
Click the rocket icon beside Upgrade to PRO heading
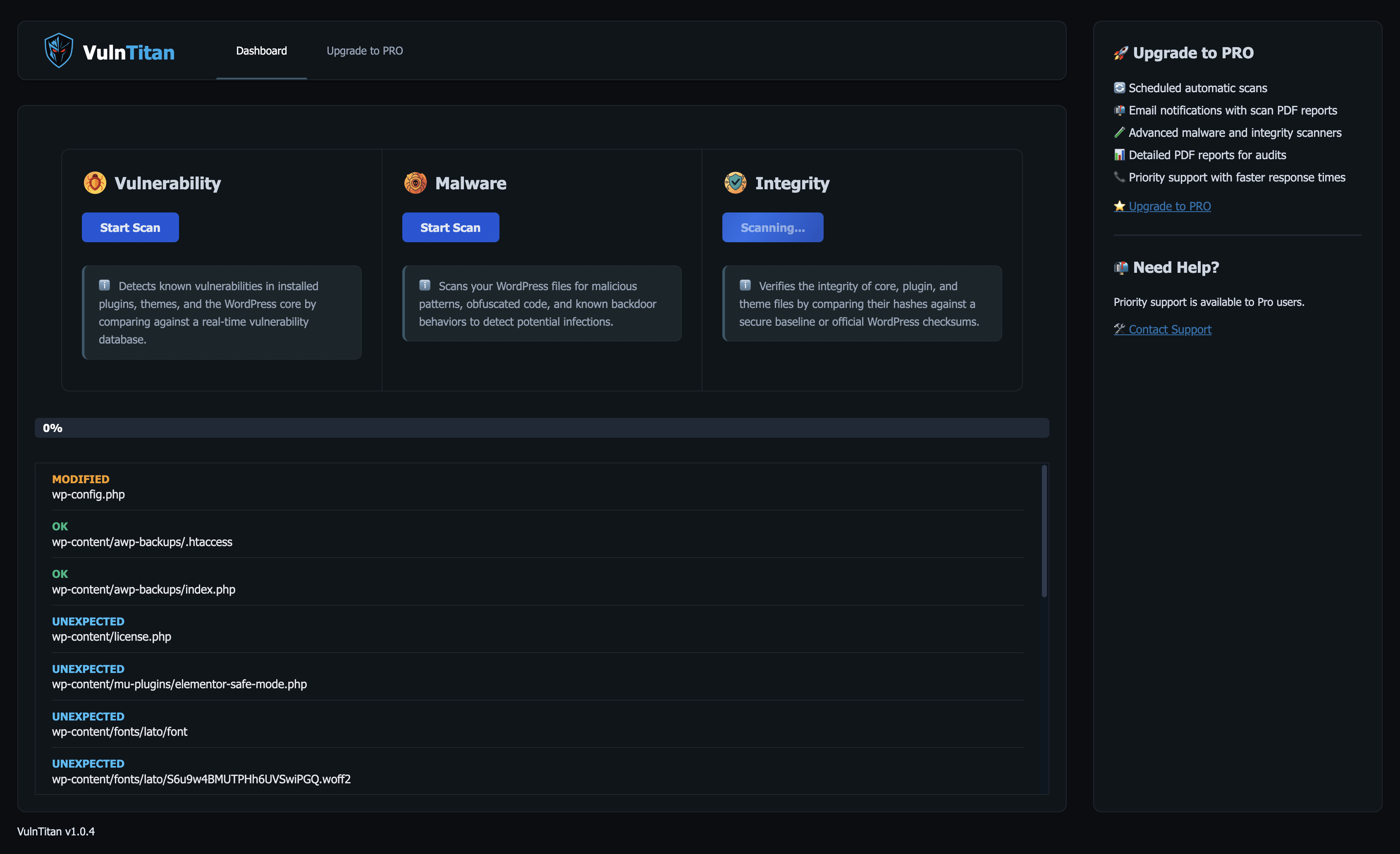(x=1120, y=53)
